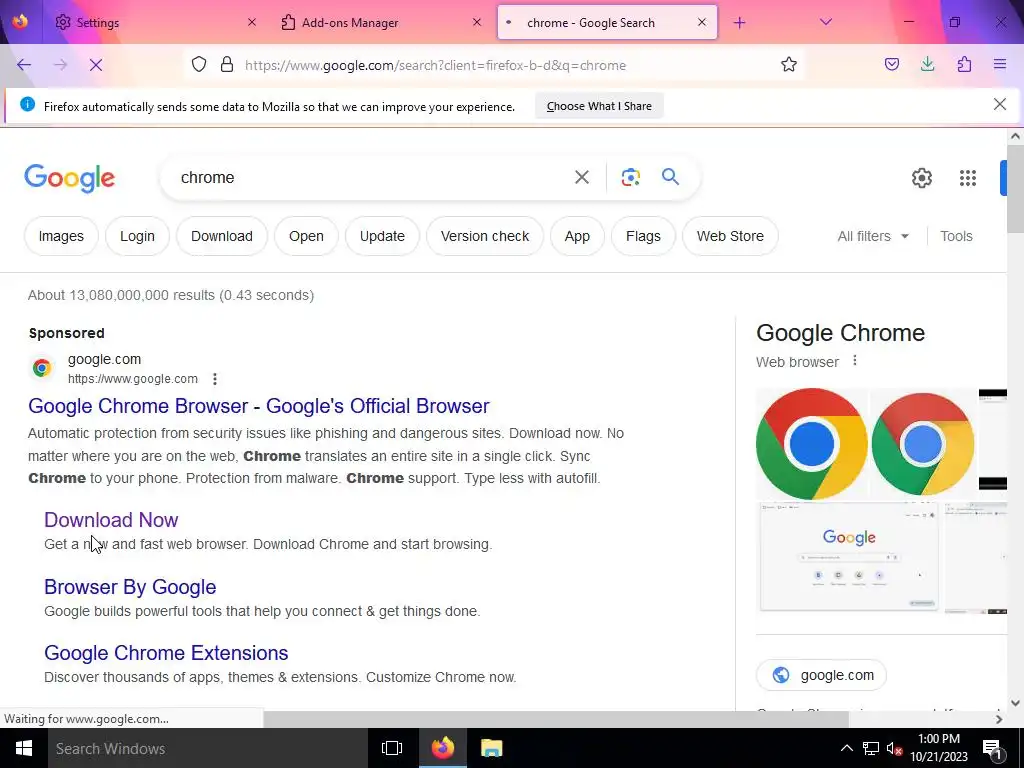1024x768 pixels.
Task: List all tabs dropdown arrow
Action: tap(825, 22)
